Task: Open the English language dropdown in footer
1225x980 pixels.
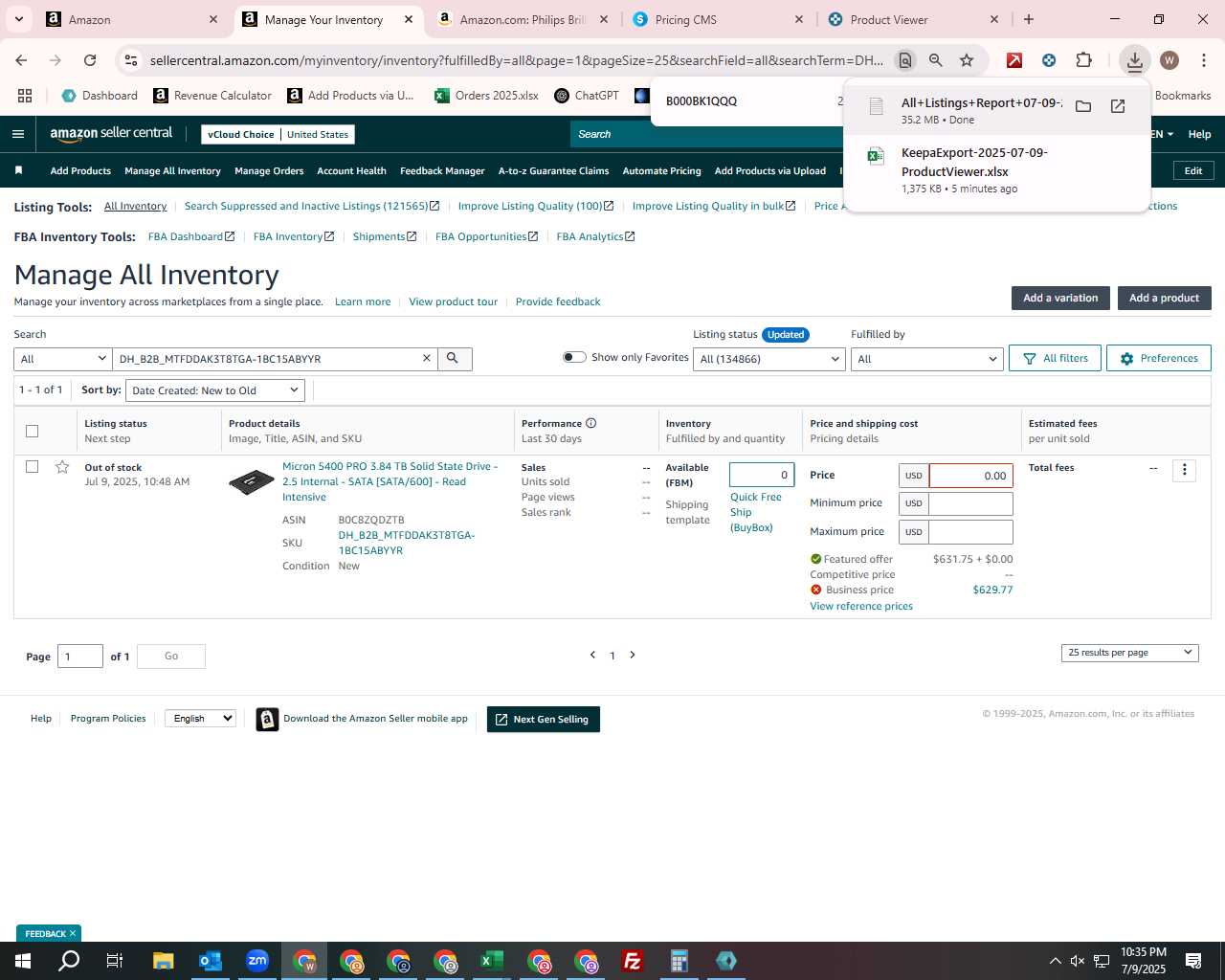Action: [200, 718]
